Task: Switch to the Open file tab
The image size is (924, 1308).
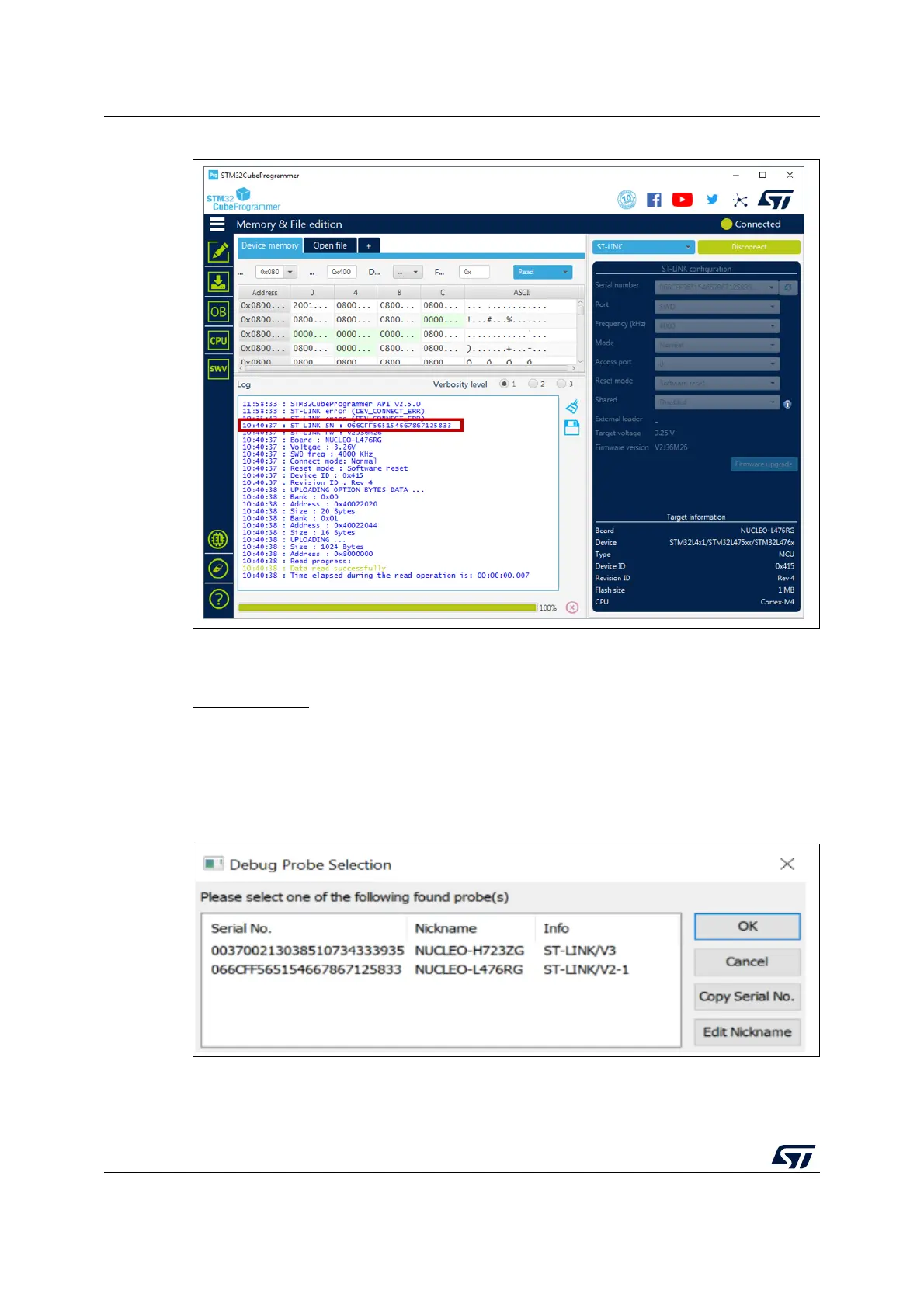Action: pos(330,245)
